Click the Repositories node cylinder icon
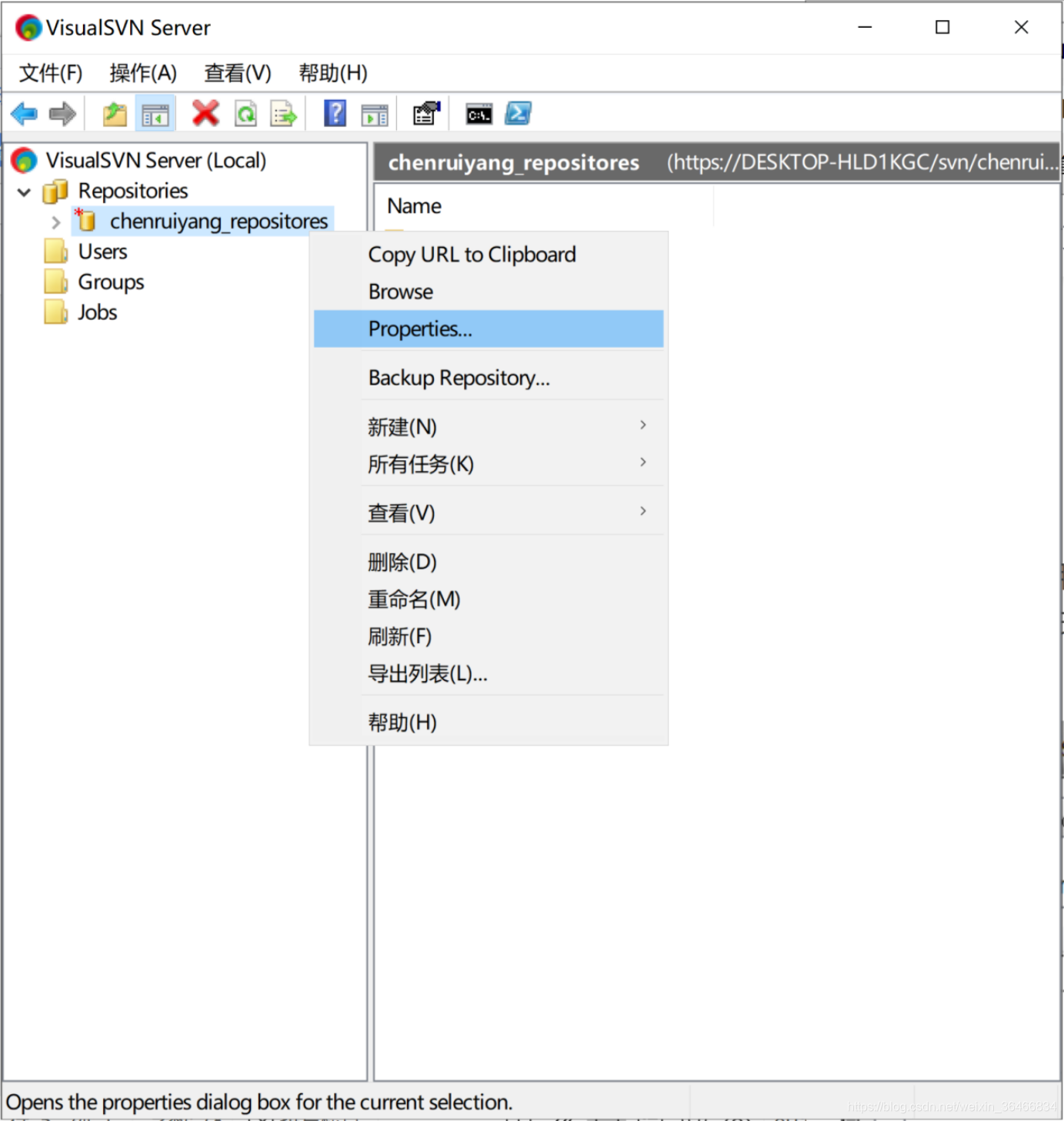This screenshot has height=1121, width=1064. click(x=55, y=191)
